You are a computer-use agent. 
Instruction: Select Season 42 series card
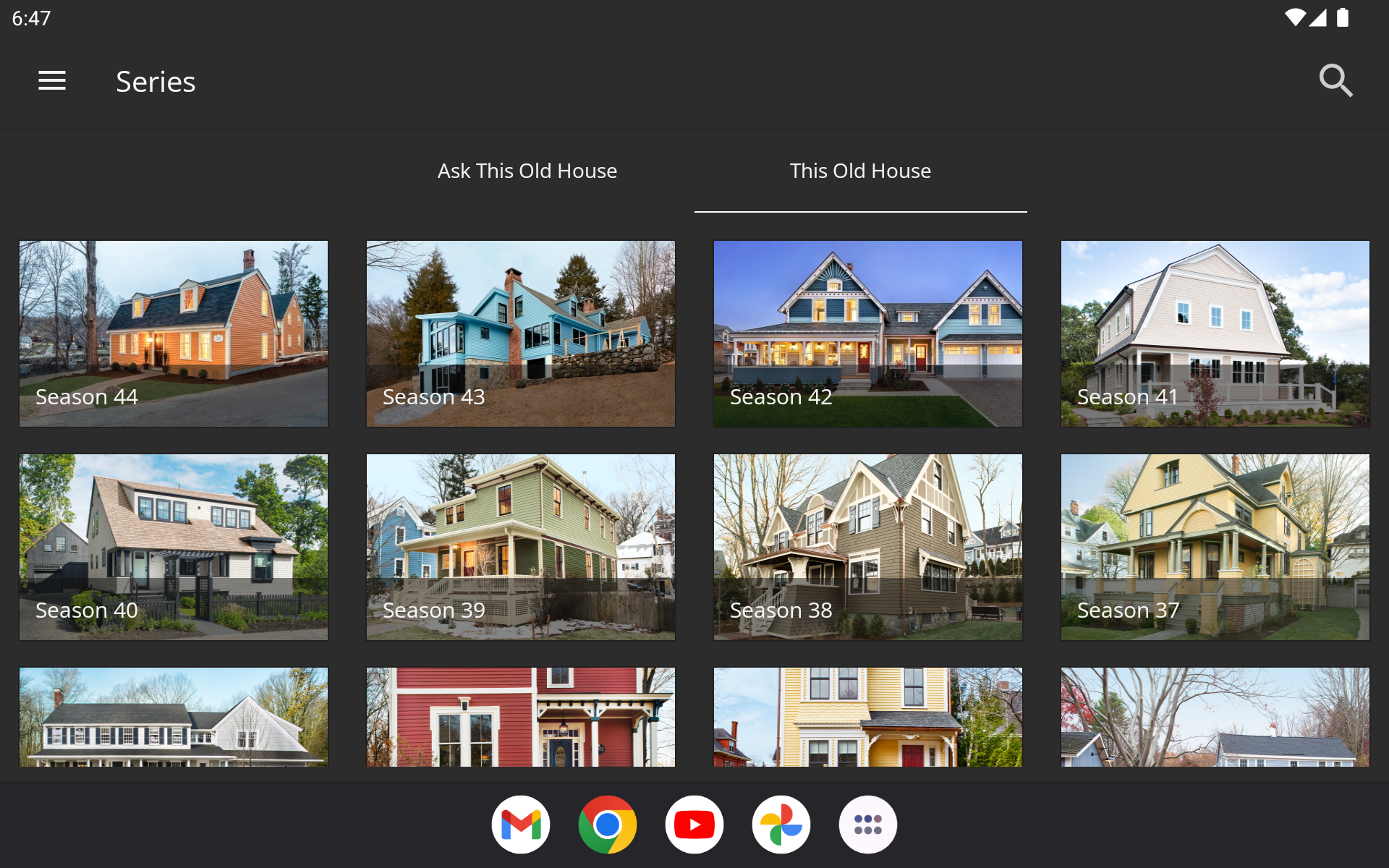point(868,334)
